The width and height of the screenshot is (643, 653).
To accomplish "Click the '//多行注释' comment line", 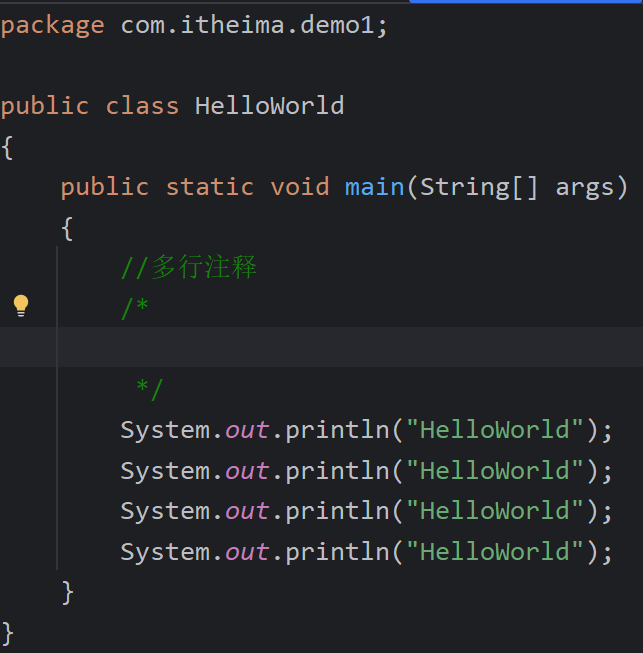I will (x=189, y=267).
